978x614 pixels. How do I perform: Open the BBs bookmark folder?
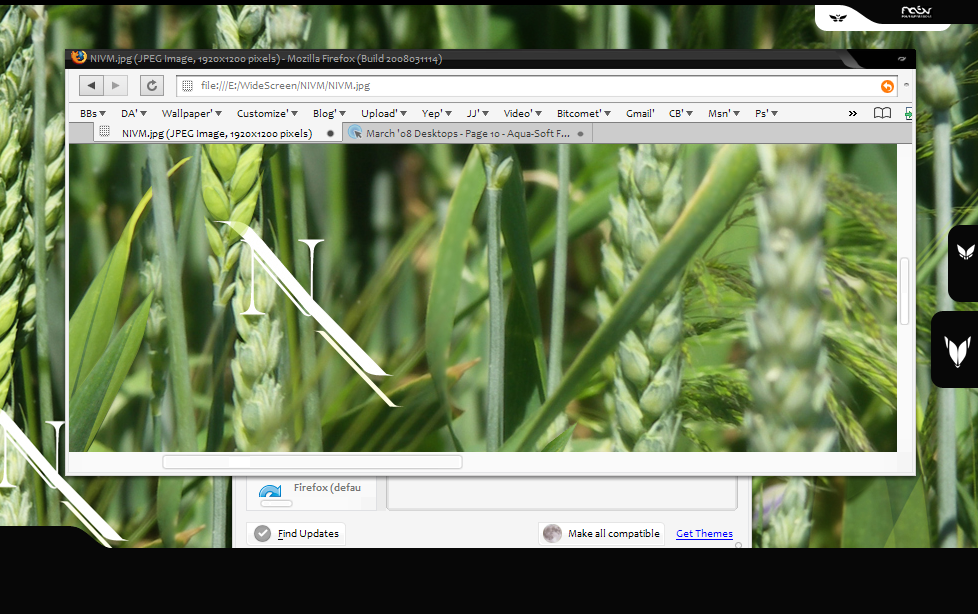(93, 114)
